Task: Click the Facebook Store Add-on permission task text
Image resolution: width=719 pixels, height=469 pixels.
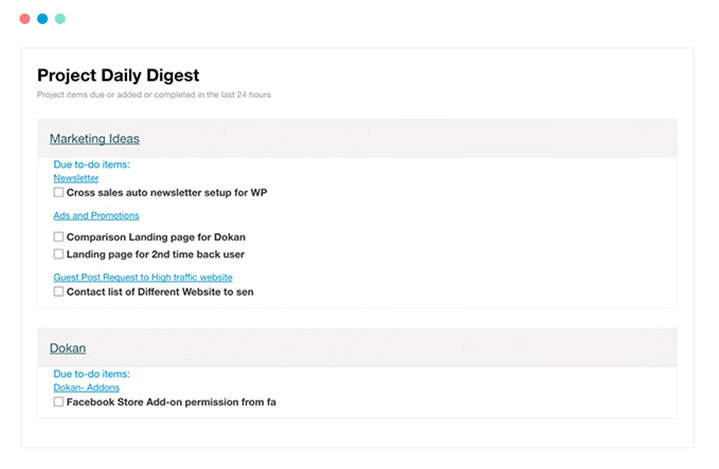Action: (171, 402)
